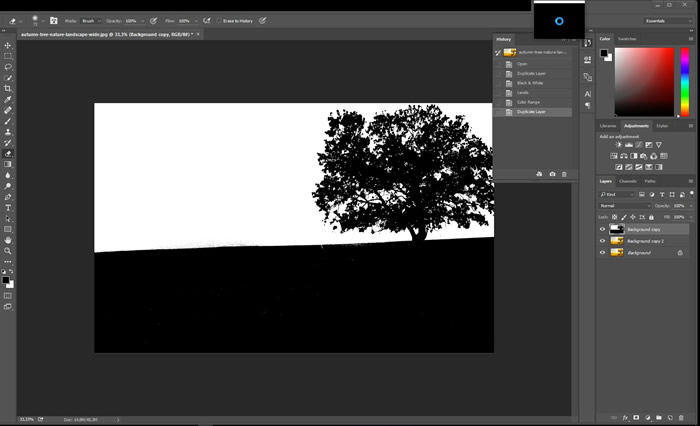This screenshot has width=700, height=426.
Task: Open the Opacity dropdown in options bar
Action: tap(142, 21)
